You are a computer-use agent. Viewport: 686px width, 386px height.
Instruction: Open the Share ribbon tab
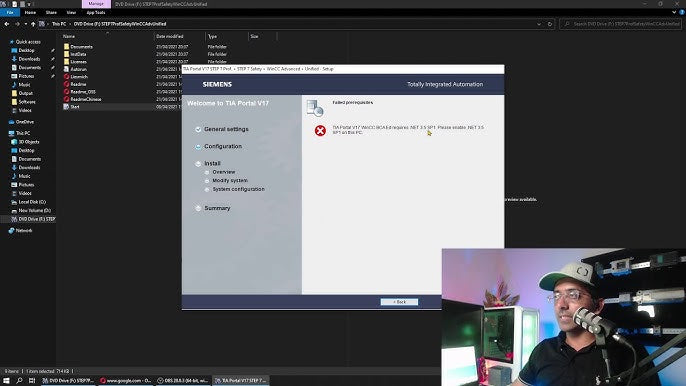[x=51, y=13]
